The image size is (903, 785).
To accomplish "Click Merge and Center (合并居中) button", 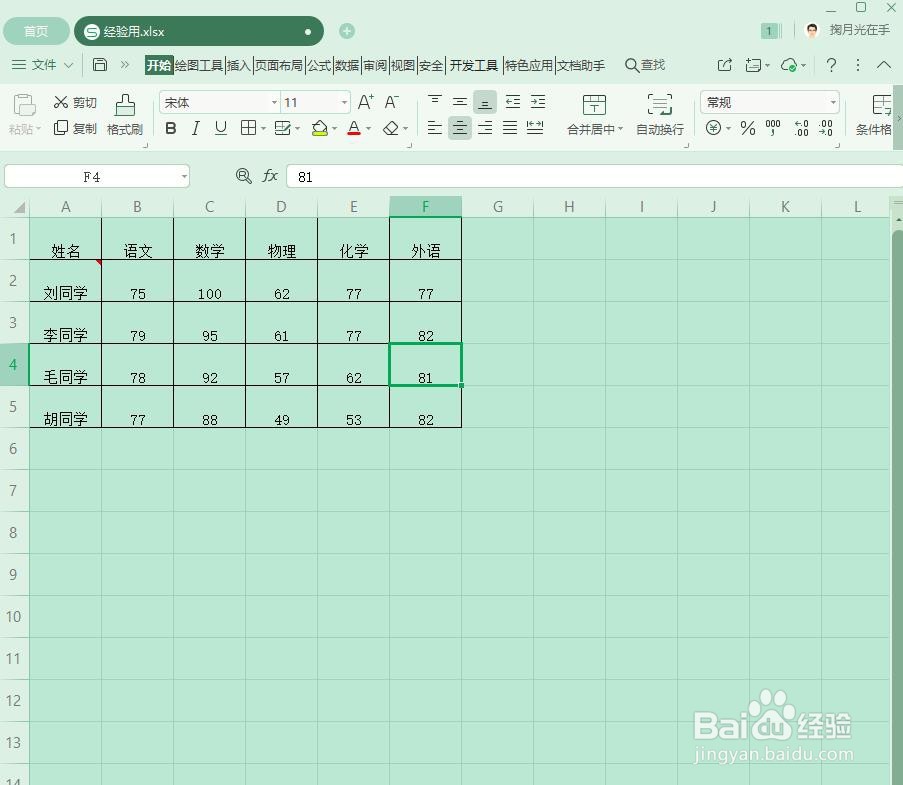I will [595, 115].
